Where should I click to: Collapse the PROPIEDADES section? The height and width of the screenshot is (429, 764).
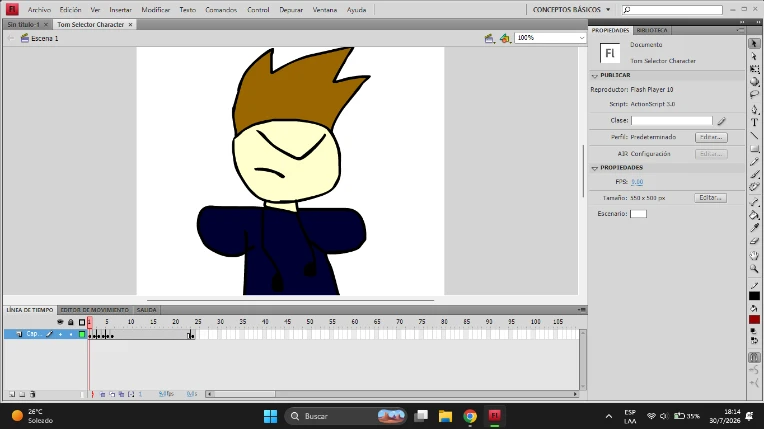tap(594, 168)
